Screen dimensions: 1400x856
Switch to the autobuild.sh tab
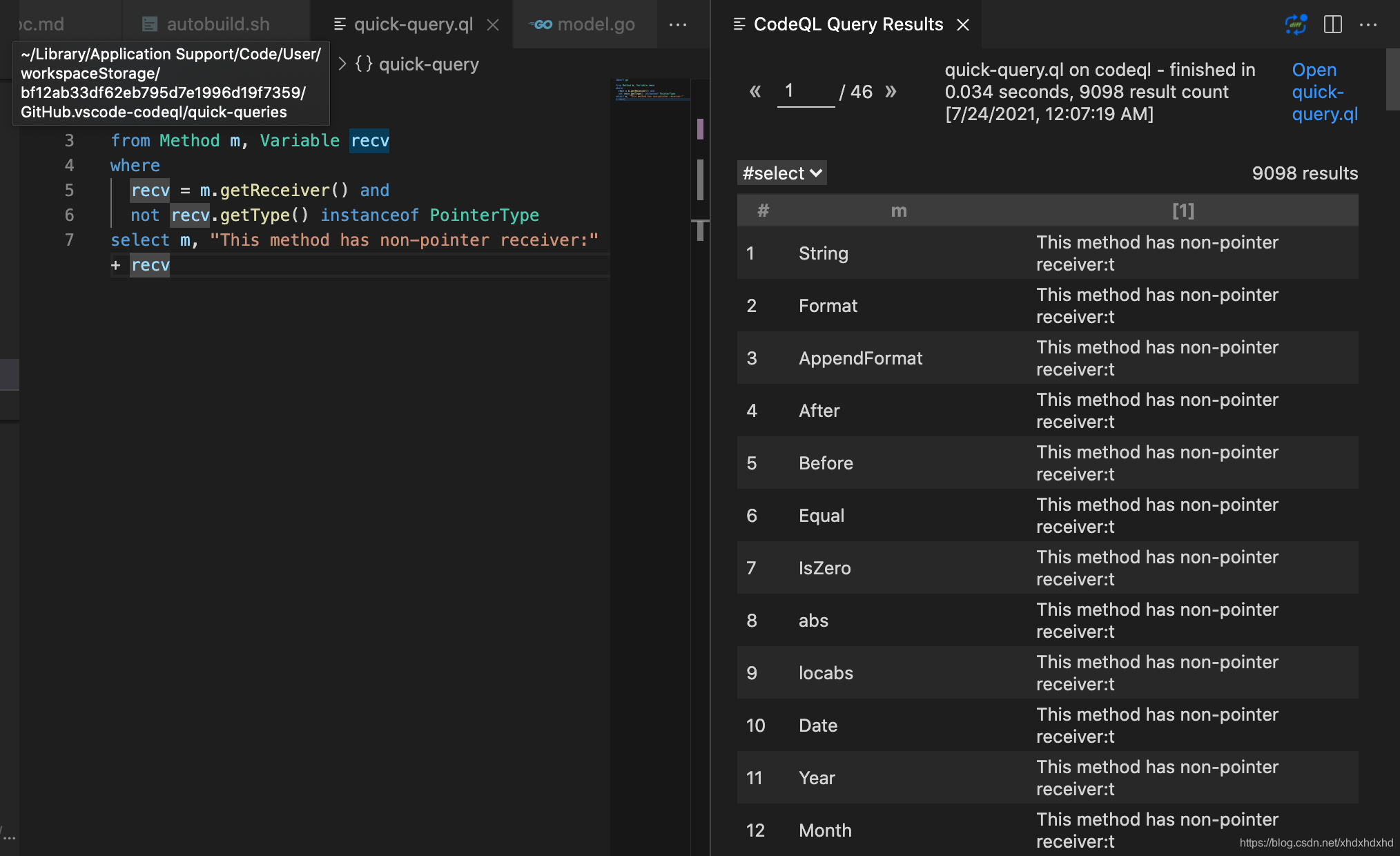217,24
